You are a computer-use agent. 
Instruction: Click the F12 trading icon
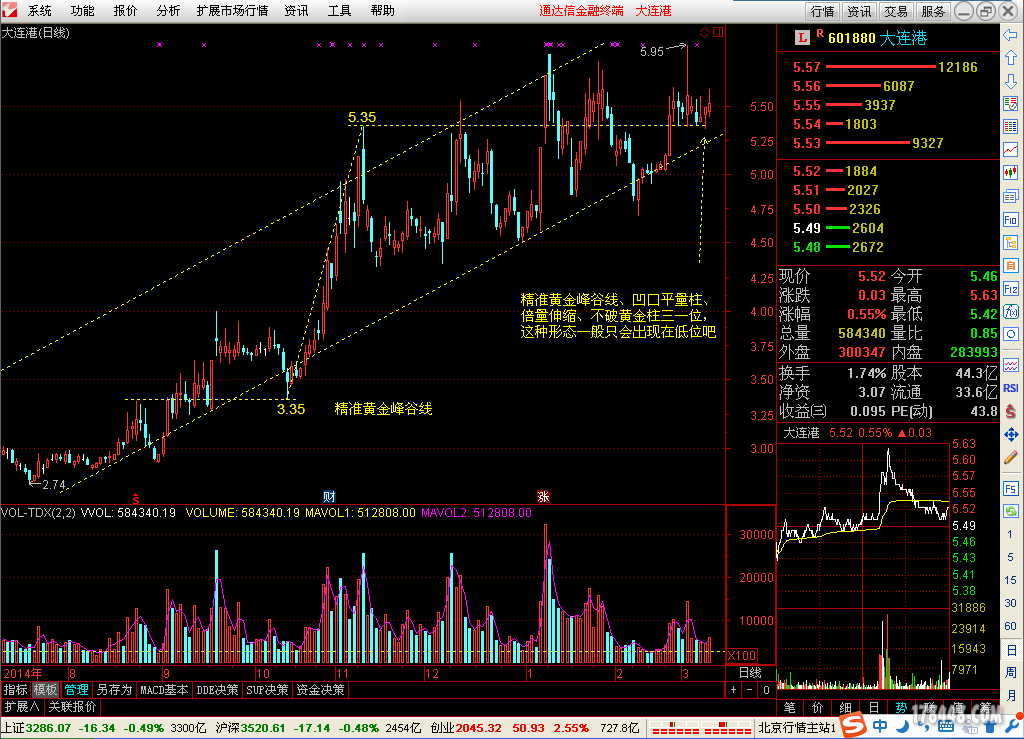click(1010, 289)
